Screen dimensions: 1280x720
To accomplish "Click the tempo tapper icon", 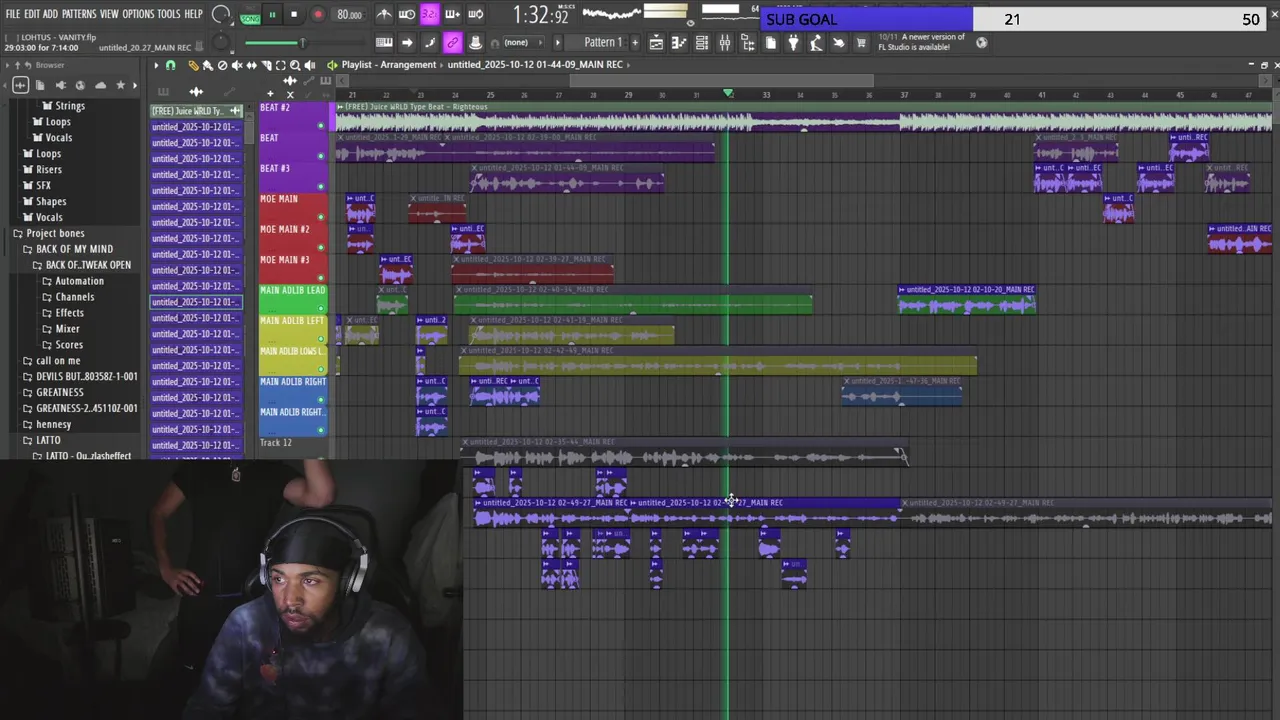I will point(817,43).
